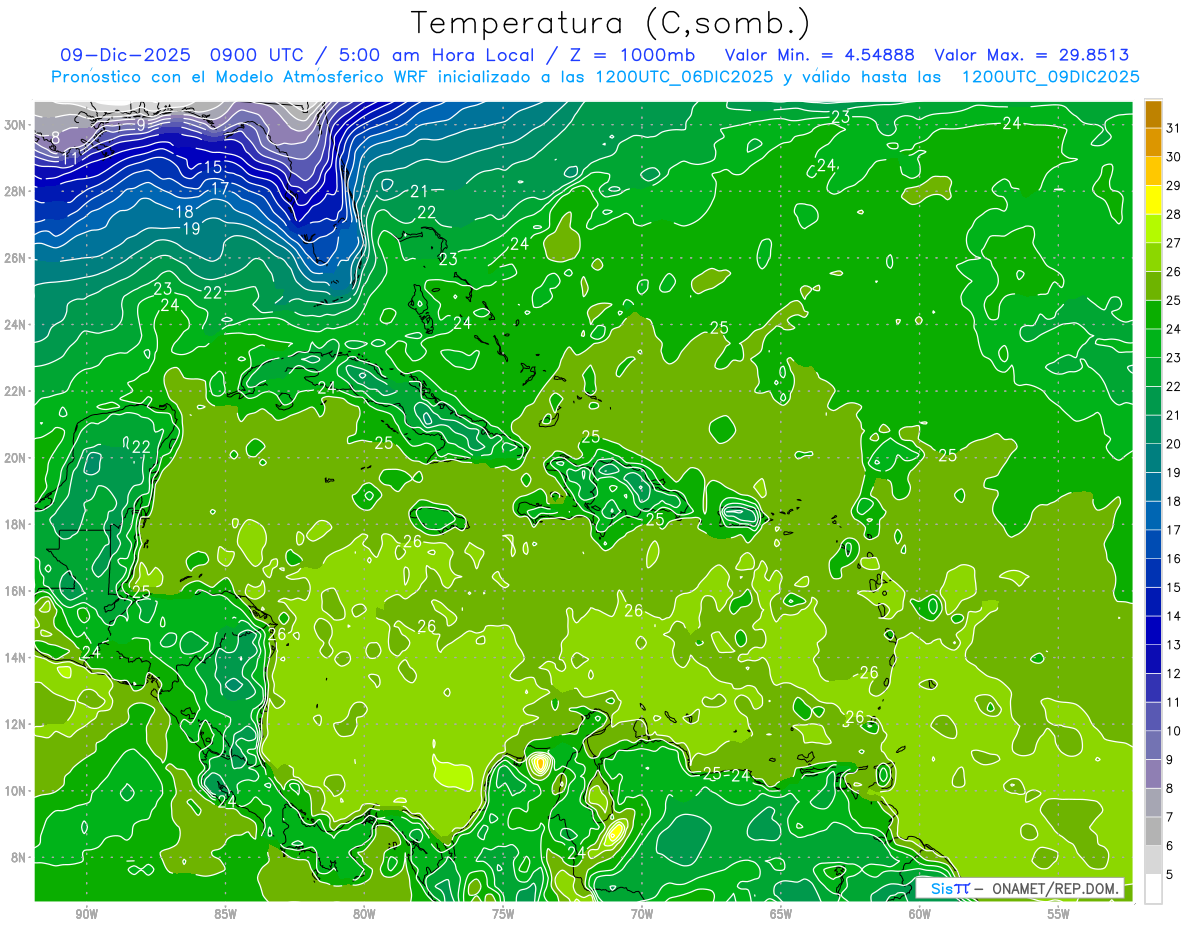Click the longitude axis label "55W"

point(1059,913)
